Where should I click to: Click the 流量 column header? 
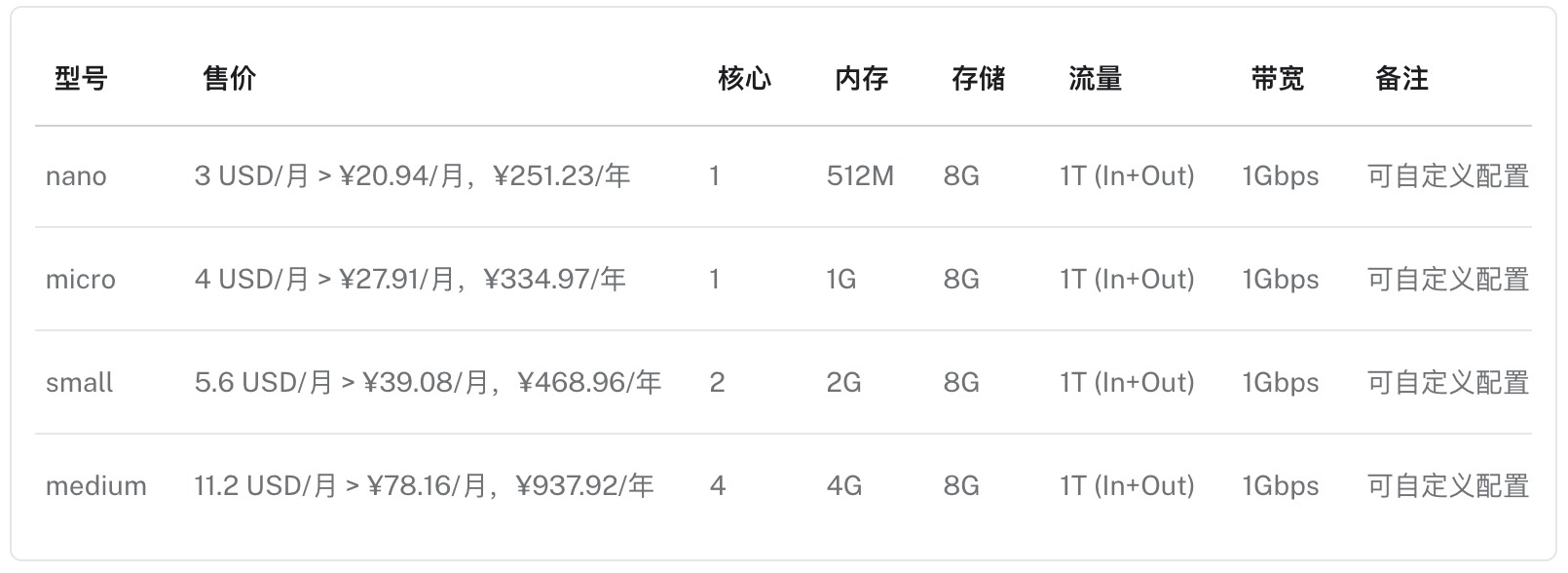(1096, 79)
